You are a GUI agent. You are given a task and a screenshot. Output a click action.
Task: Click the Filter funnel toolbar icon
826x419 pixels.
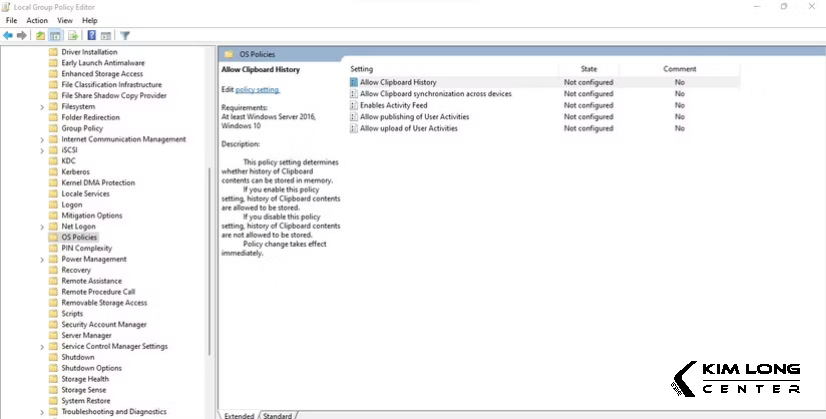[125, 35]
